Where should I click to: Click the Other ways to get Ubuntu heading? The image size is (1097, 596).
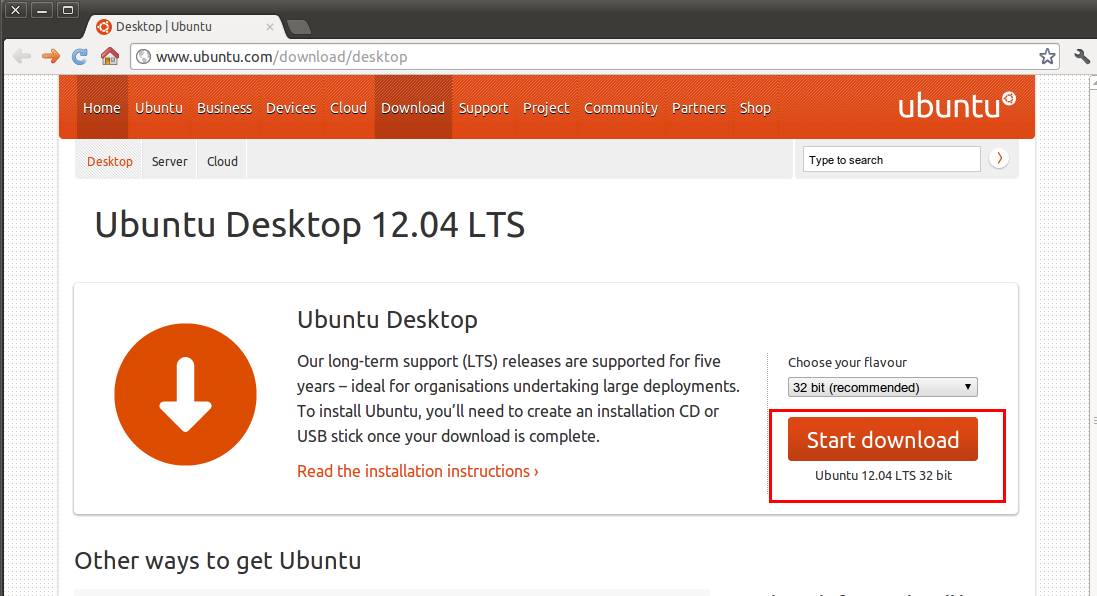pos(218,560)
